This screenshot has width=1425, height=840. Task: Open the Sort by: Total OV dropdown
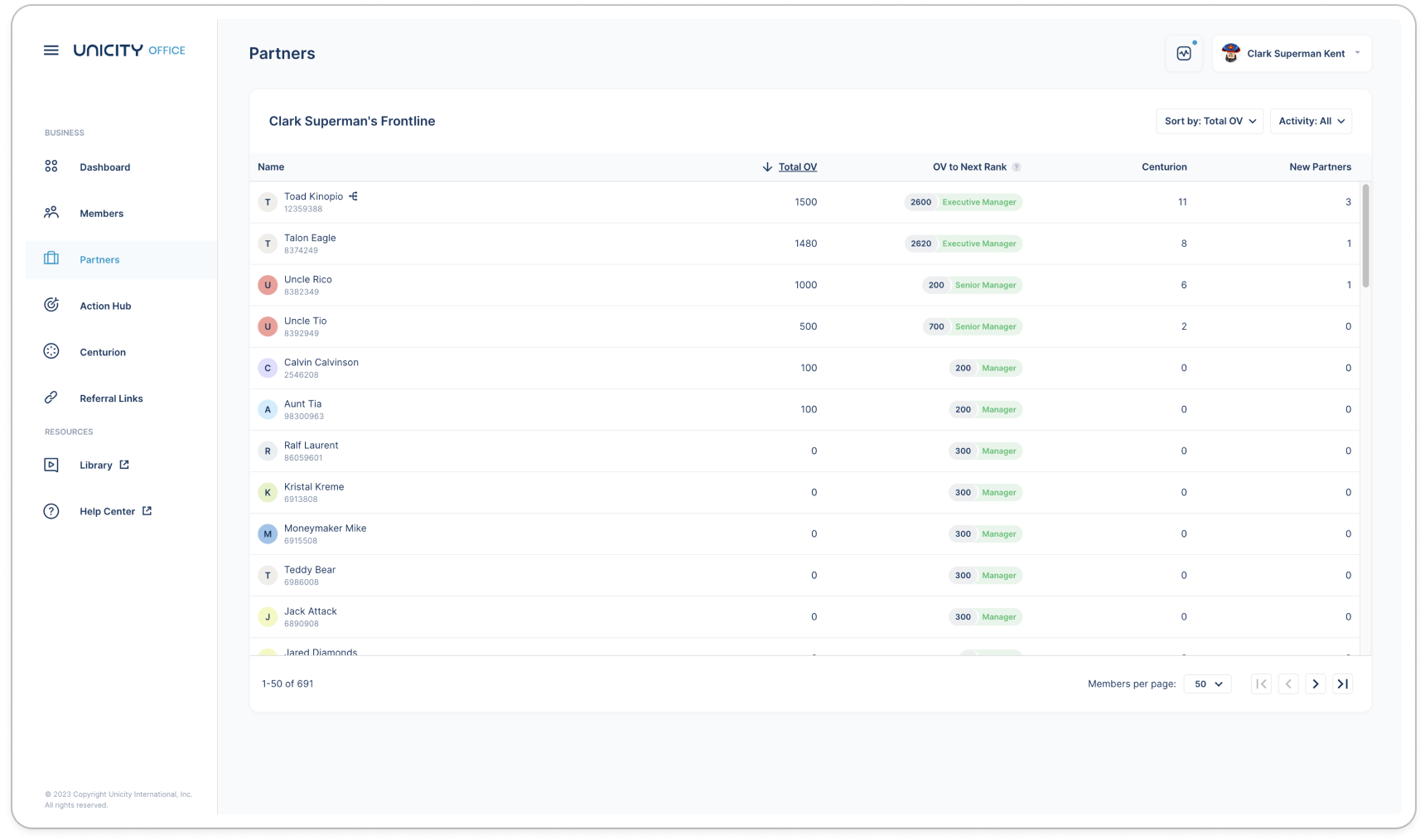click(1210, 121)
